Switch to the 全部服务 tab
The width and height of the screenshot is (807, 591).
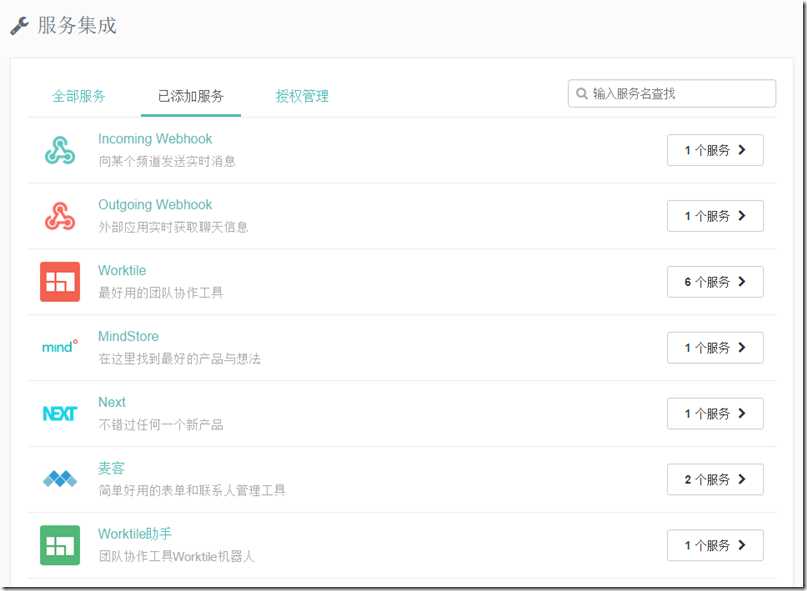(79, 96)
